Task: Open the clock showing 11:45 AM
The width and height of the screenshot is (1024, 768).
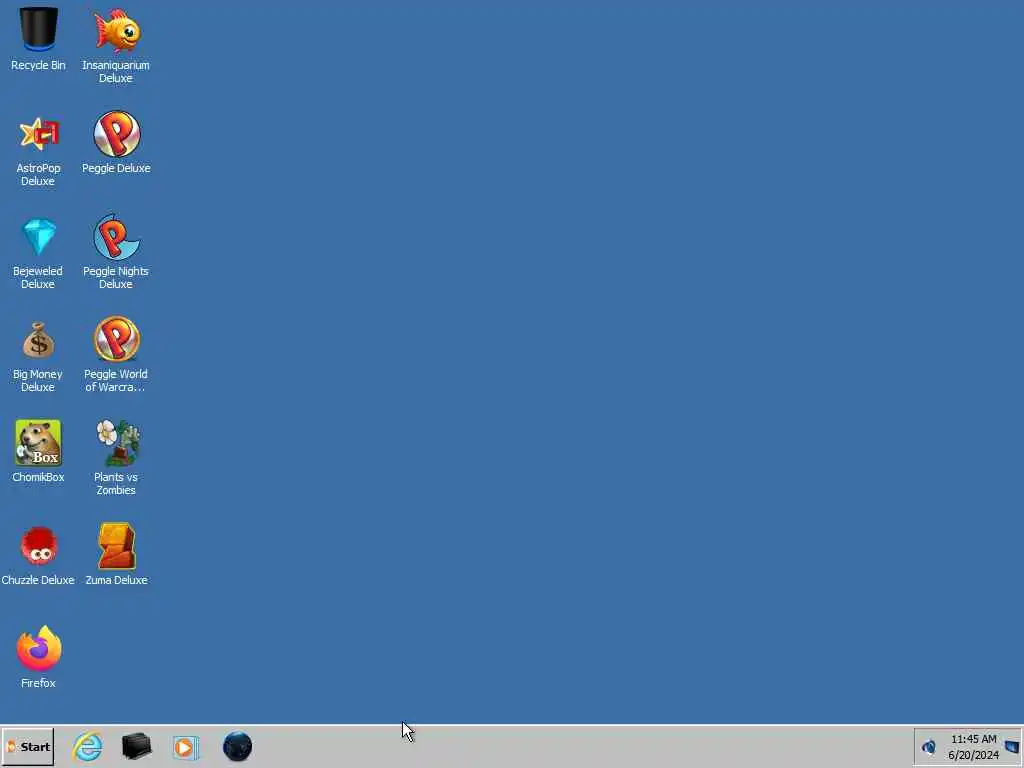Action: point(974,747)
